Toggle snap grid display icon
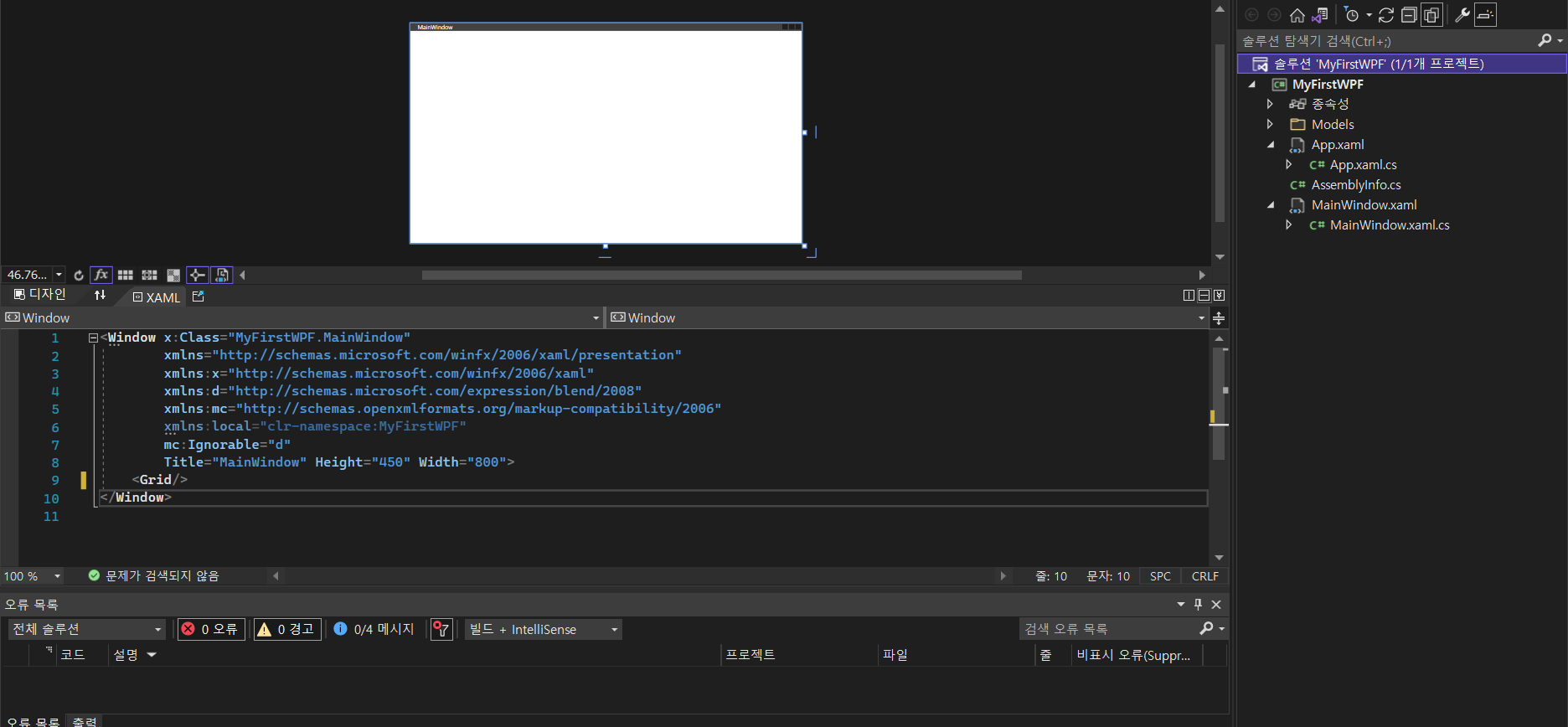1568x727 pixels. click(x=126, y=275)
